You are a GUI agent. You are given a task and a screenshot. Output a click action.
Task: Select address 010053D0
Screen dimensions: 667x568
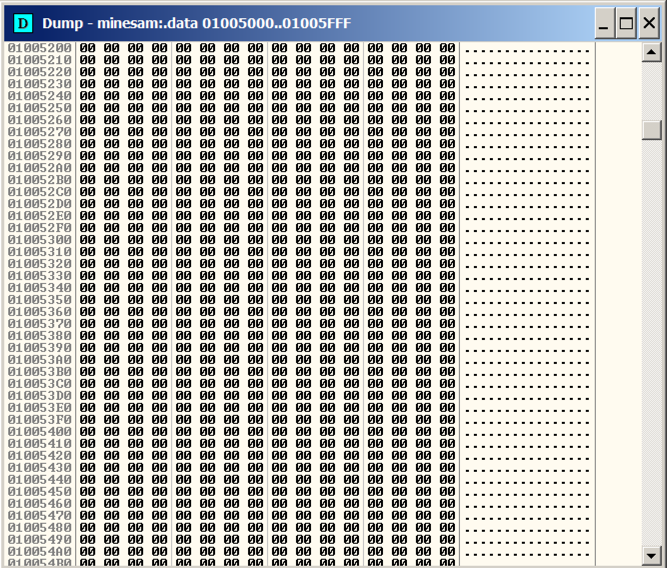[x=40, y=396]
